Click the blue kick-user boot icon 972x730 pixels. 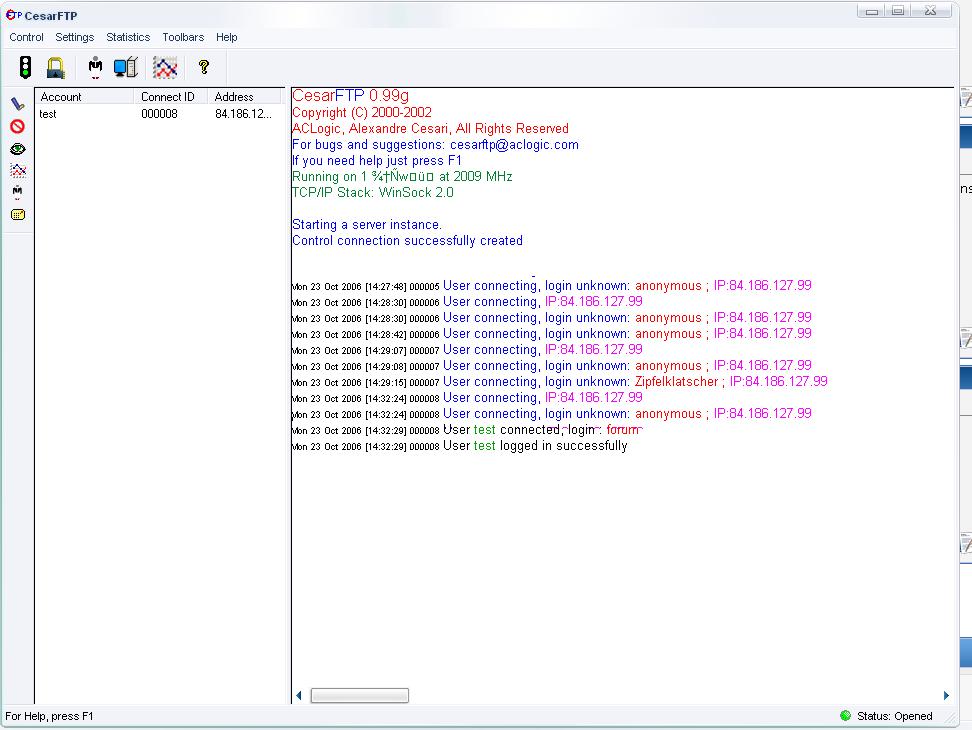click(x=17, y=104)
